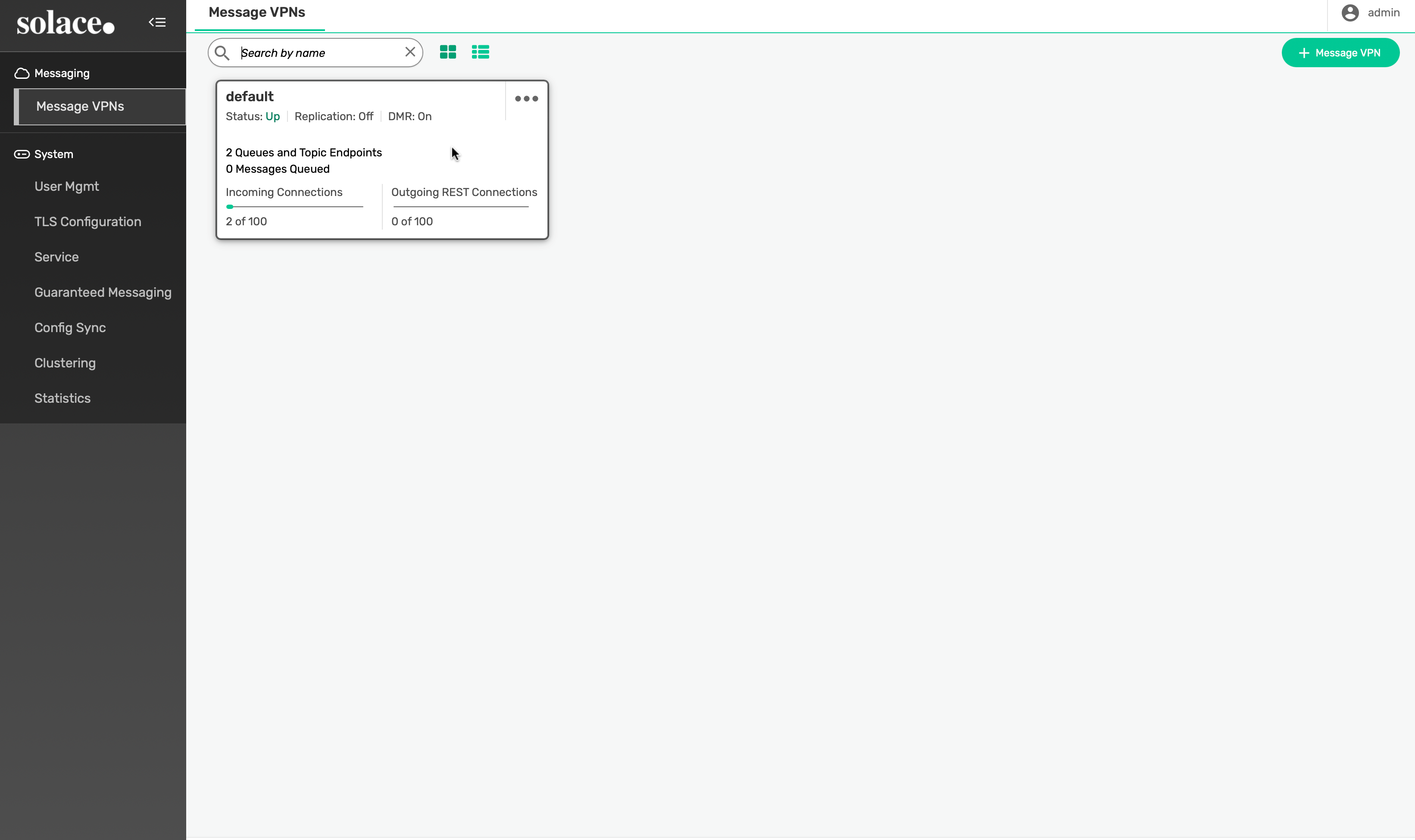Viewport: 1415px width, 840px height.
Task: Clear the search field with X
Action: point(410,52)
